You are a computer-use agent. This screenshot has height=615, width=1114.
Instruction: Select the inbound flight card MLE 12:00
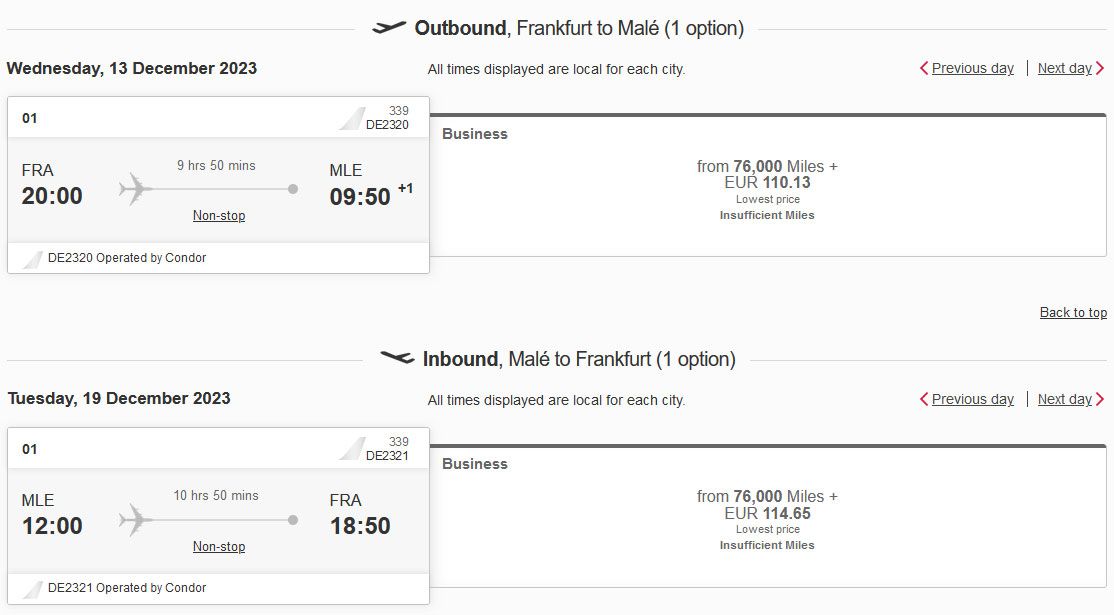pyautogui.click(x=218, y=516)
